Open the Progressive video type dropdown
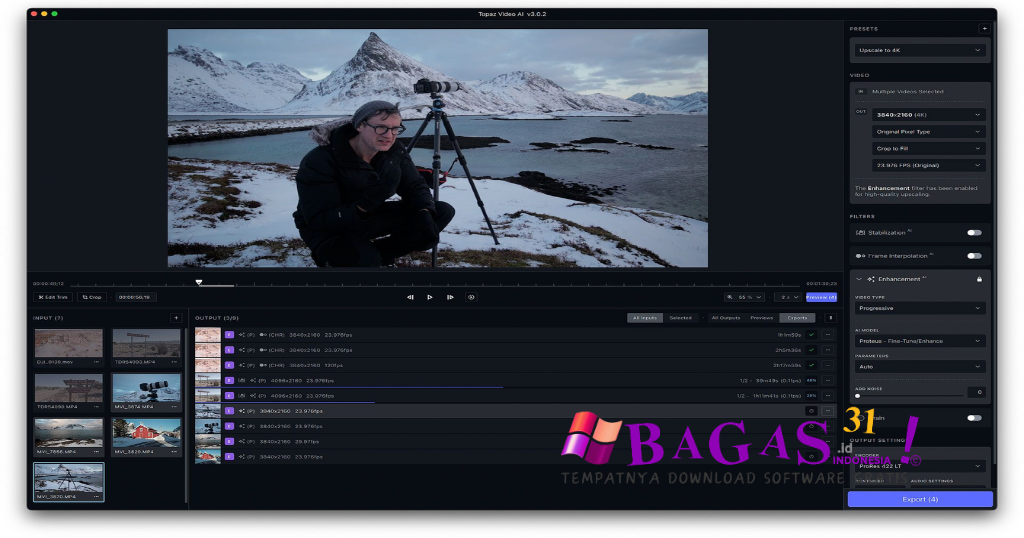Viewport: 1024px width, 538px height. click(x=920, y=308)
